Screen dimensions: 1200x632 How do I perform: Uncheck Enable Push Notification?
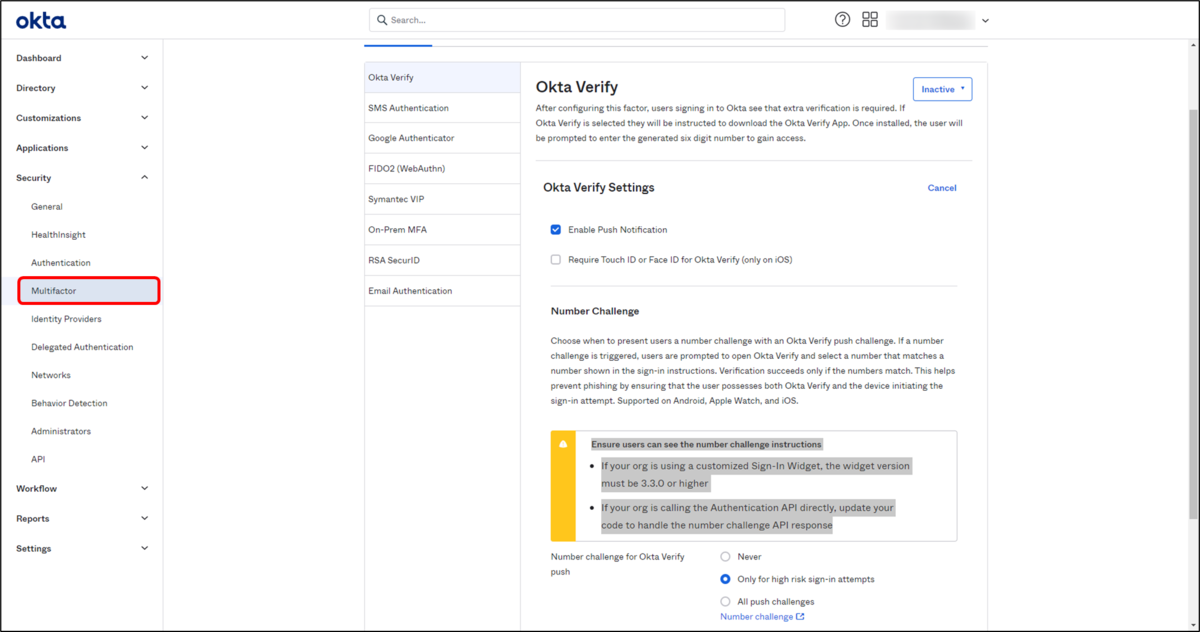click(x=556, y=230)
